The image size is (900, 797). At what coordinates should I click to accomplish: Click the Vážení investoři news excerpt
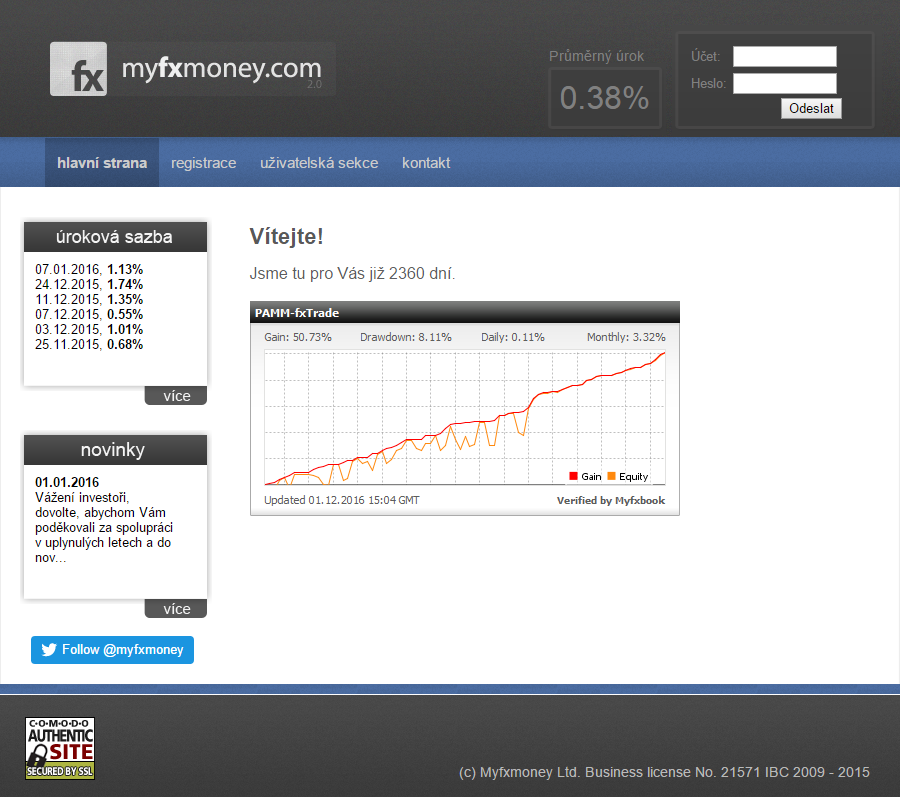104,527
